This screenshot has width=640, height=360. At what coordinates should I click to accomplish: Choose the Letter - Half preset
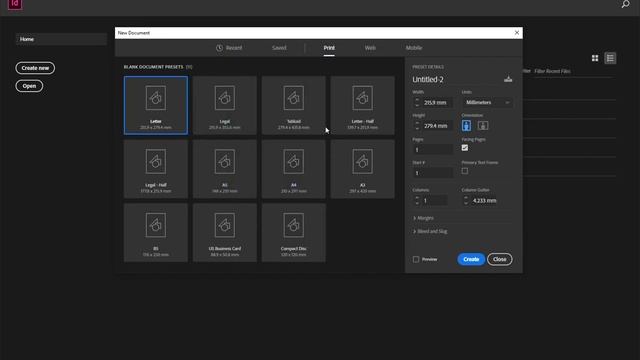pos(362,105)
